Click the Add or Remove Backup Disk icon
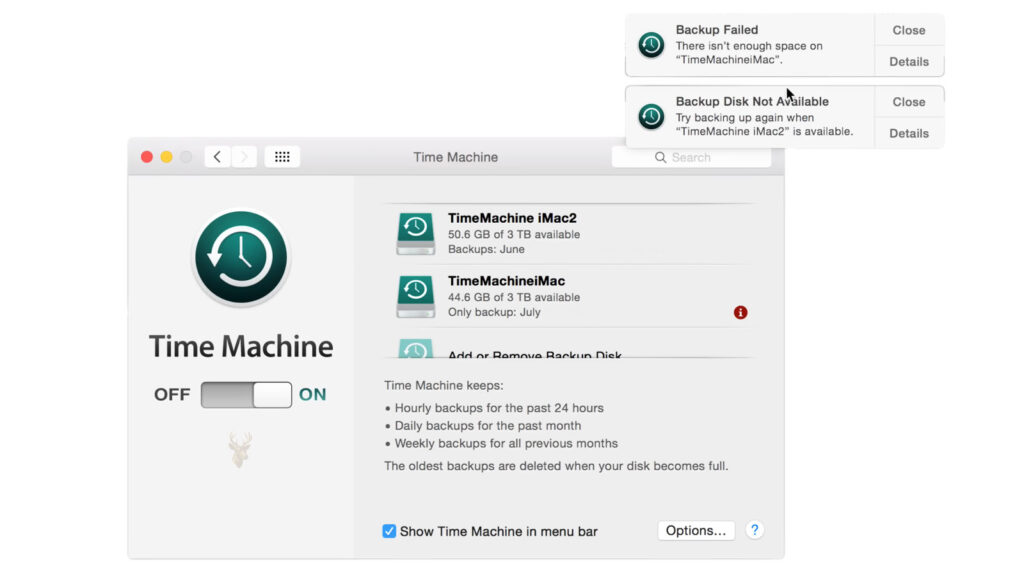This screenshot has height=576, width=1024. point(415,349)
